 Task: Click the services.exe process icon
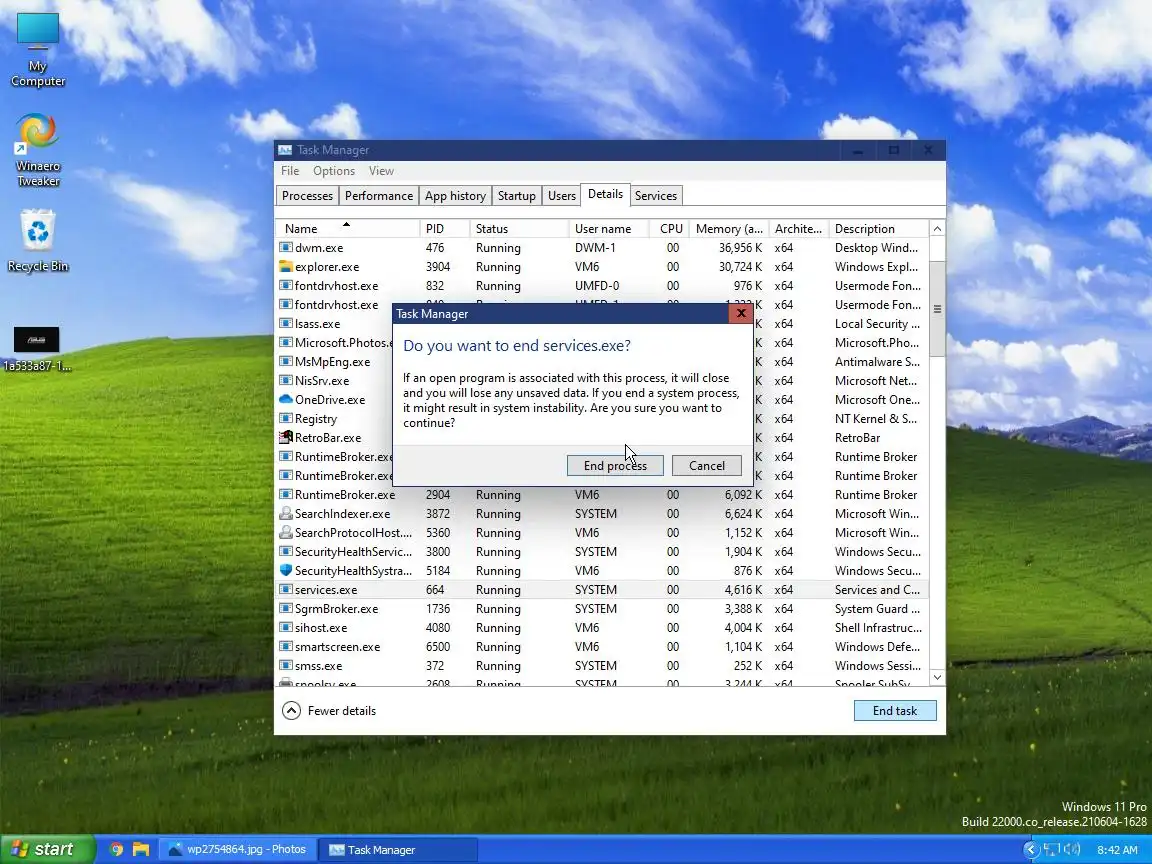click(x=286, y=590)
